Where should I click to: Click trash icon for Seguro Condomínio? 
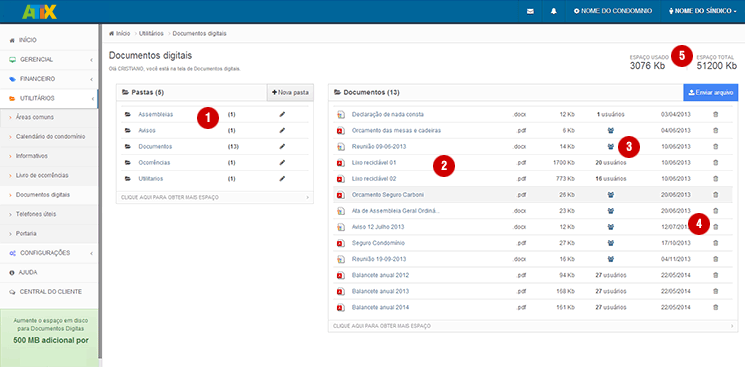pyautogui.click(x=716, y=243)
